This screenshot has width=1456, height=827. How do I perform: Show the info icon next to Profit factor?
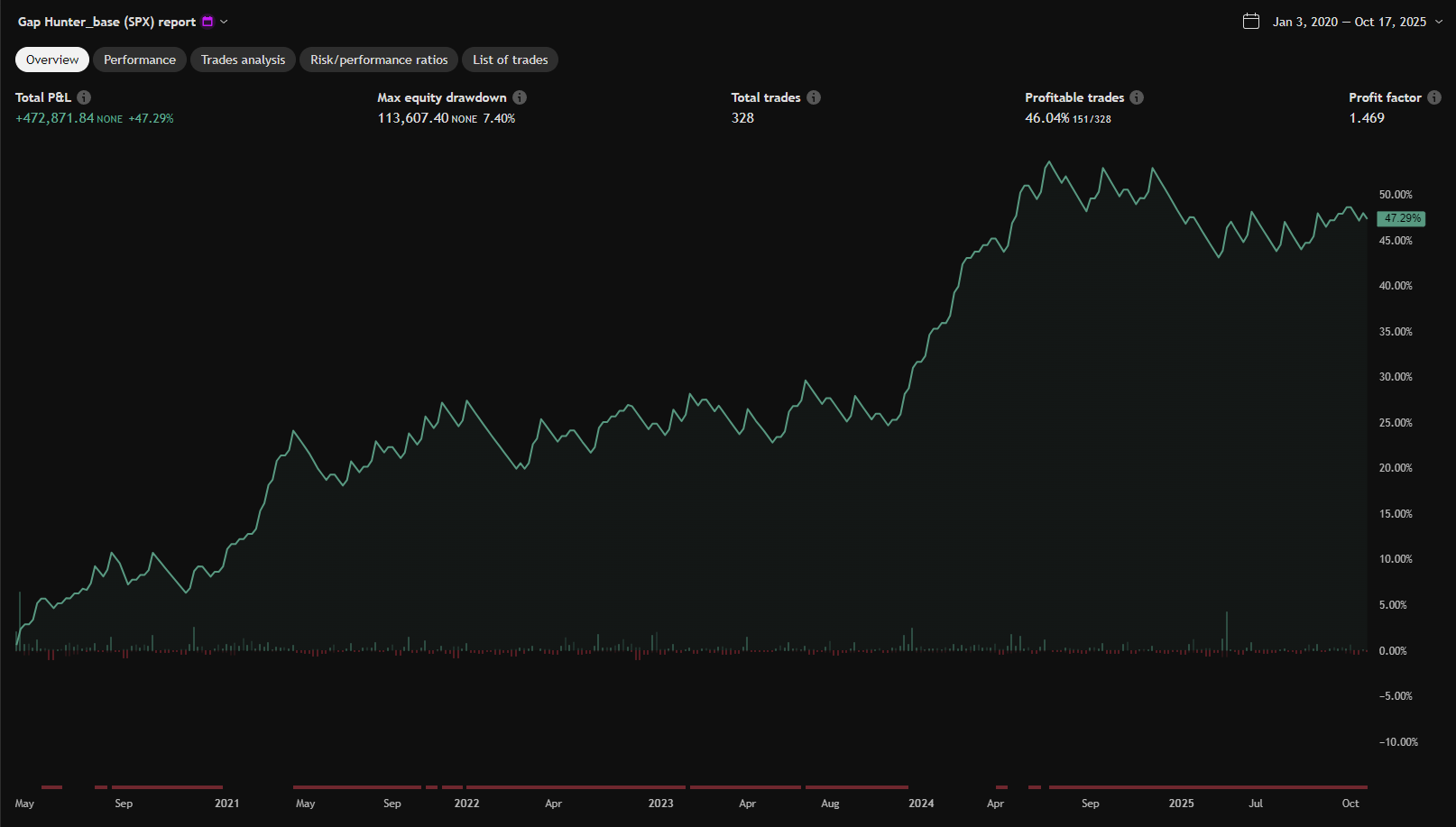pos(1434,97)
